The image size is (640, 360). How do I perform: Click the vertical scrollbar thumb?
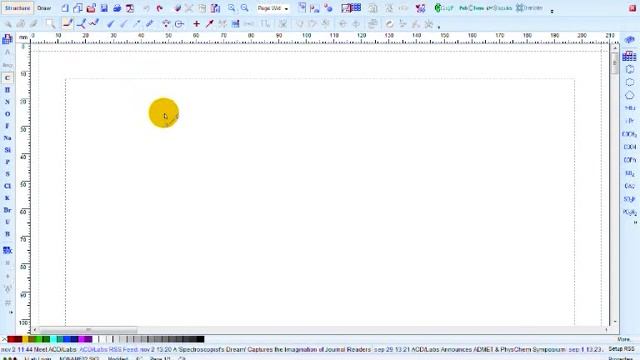[x=615, y=64]
